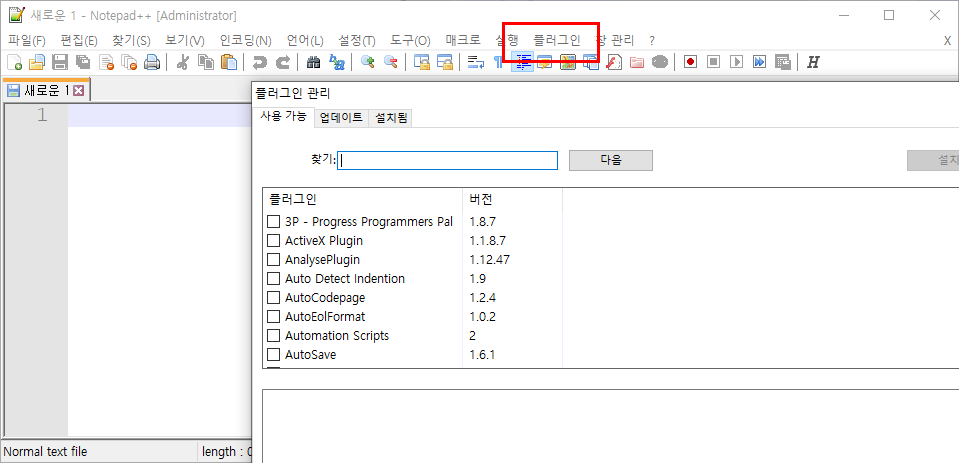Image resolution: width=959 pixels, height=463 pixels.
Task: Click the italic H plugin toolbar icon
Action: coord(813,62)
